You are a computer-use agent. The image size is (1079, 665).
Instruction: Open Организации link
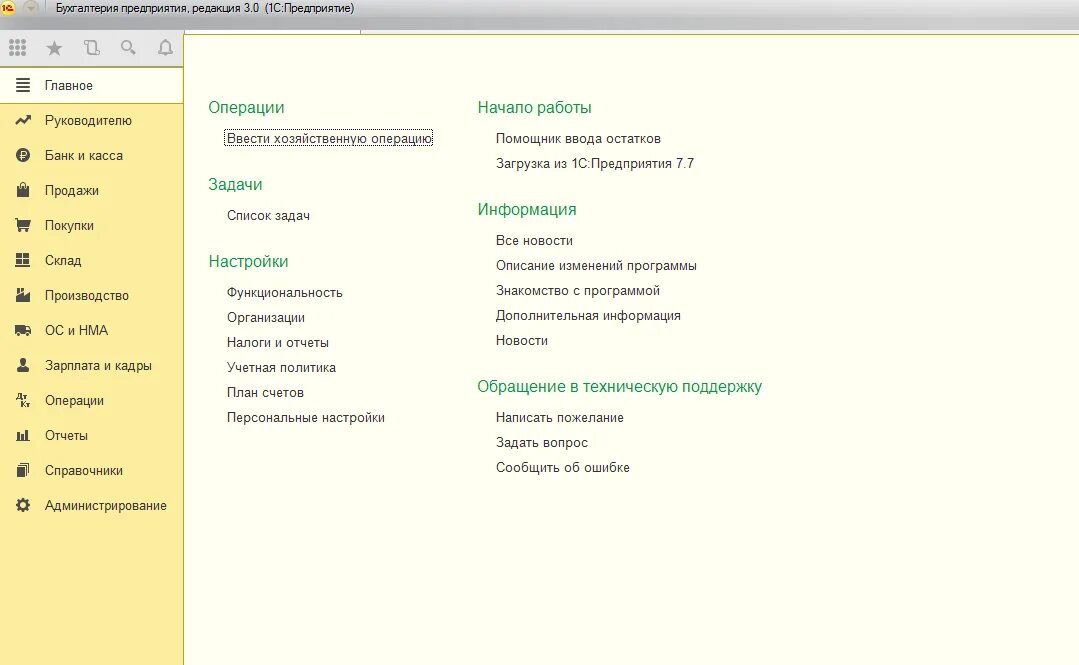[x=266, y=317]
